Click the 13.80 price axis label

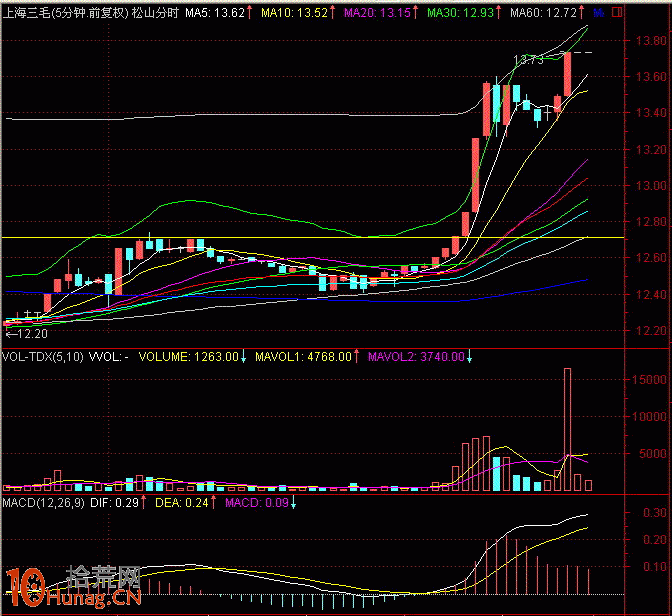(x=651, y=41)
